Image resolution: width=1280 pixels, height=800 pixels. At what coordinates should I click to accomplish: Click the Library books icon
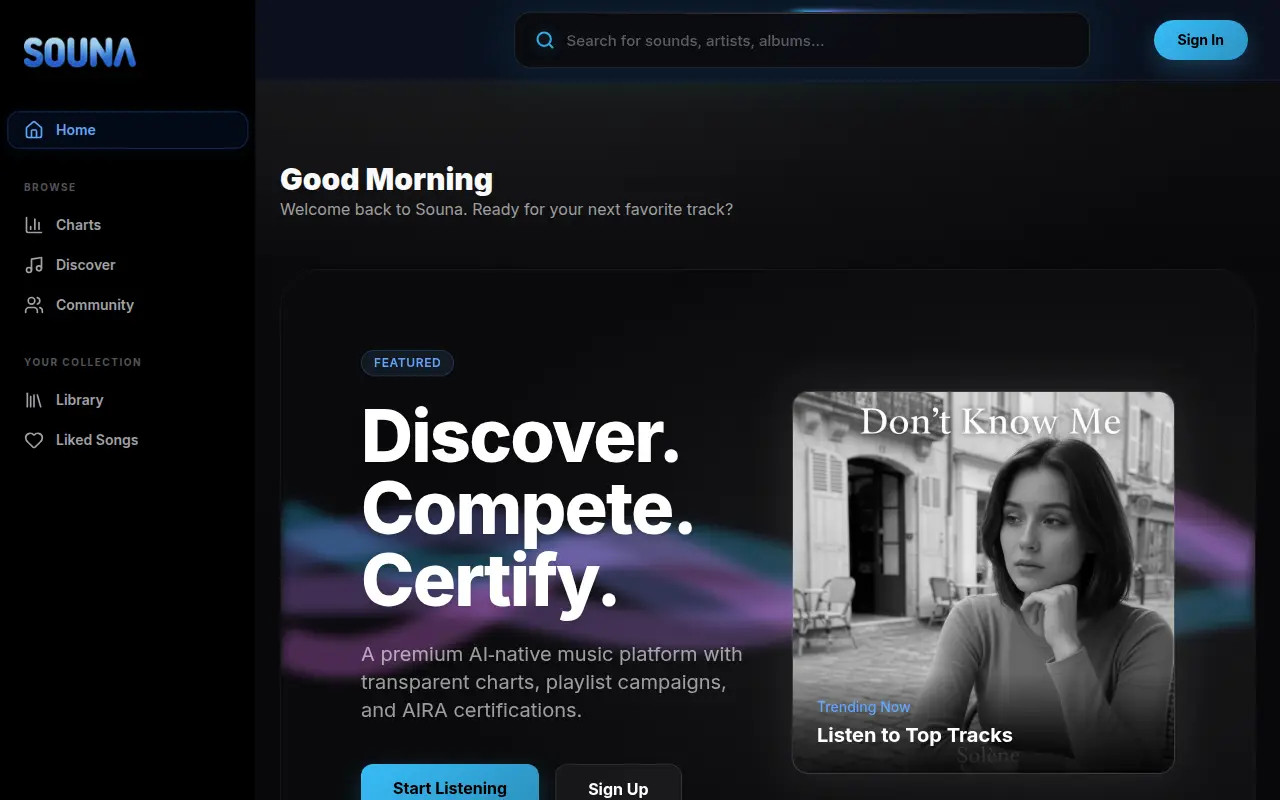click(x=34, y=400)
